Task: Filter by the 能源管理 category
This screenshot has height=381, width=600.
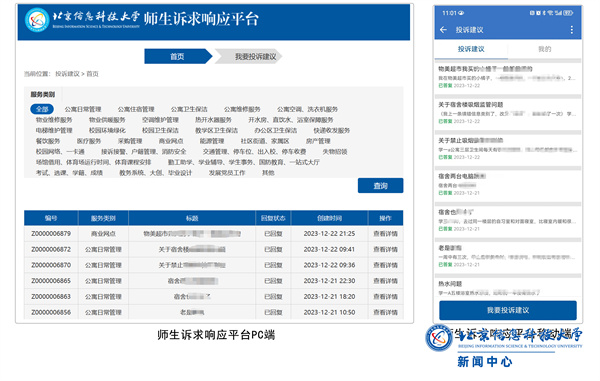Action: coord(212,141)
